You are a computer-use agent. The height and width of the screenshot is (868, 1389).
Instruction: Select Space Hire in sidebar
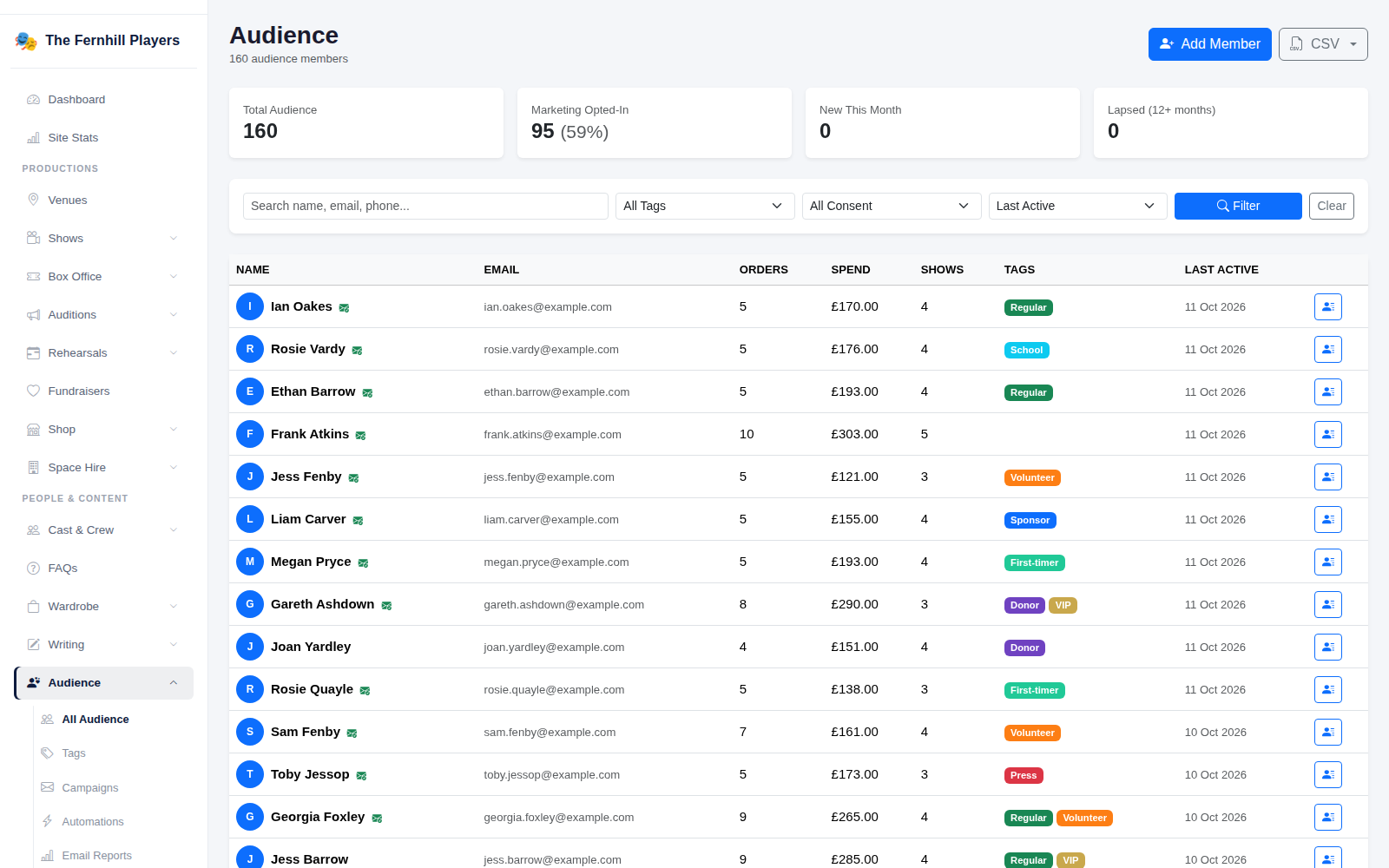point(103,468)
